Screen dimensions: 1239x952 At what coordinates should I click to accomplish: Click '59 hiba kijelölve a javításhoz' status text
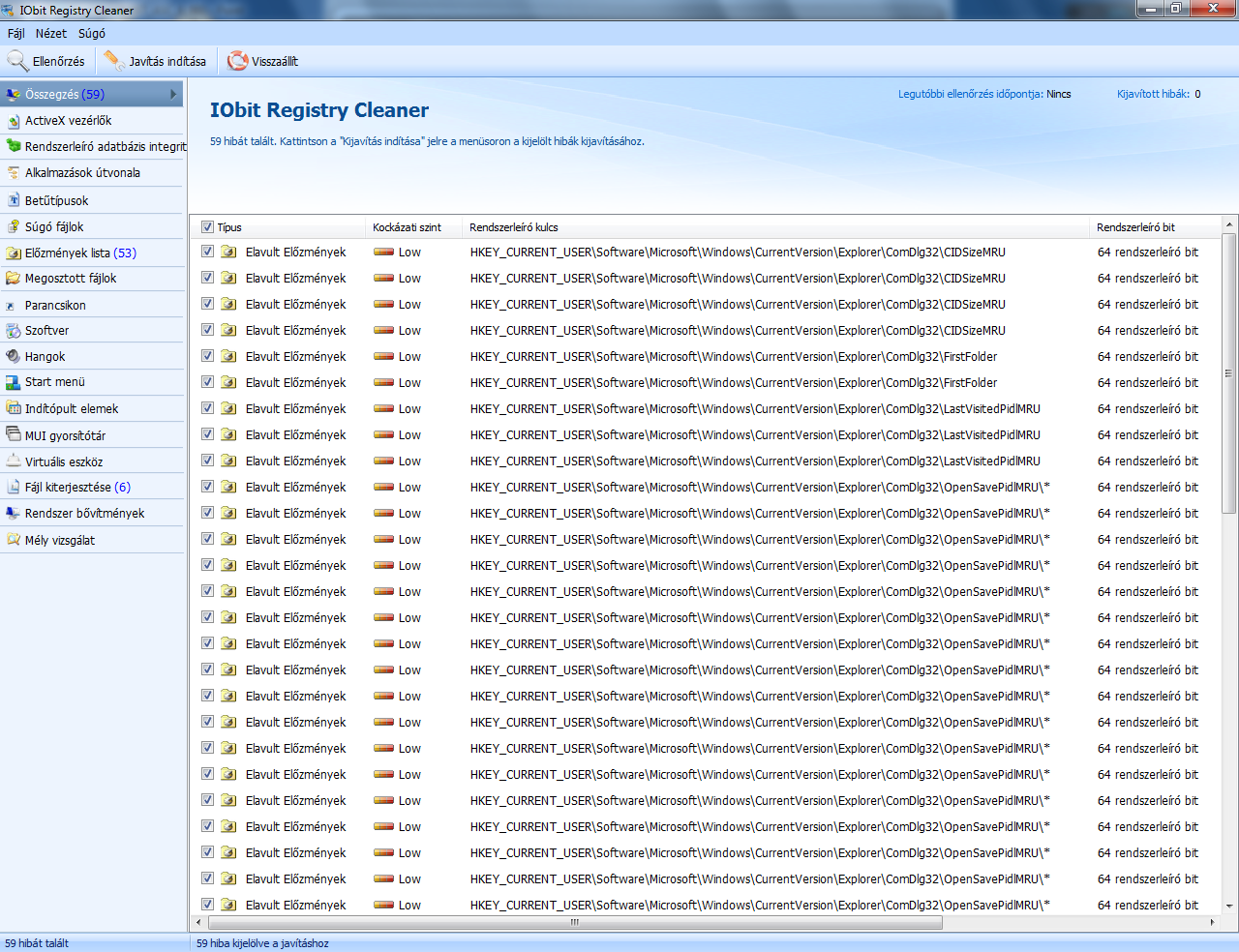click(262, 943)
